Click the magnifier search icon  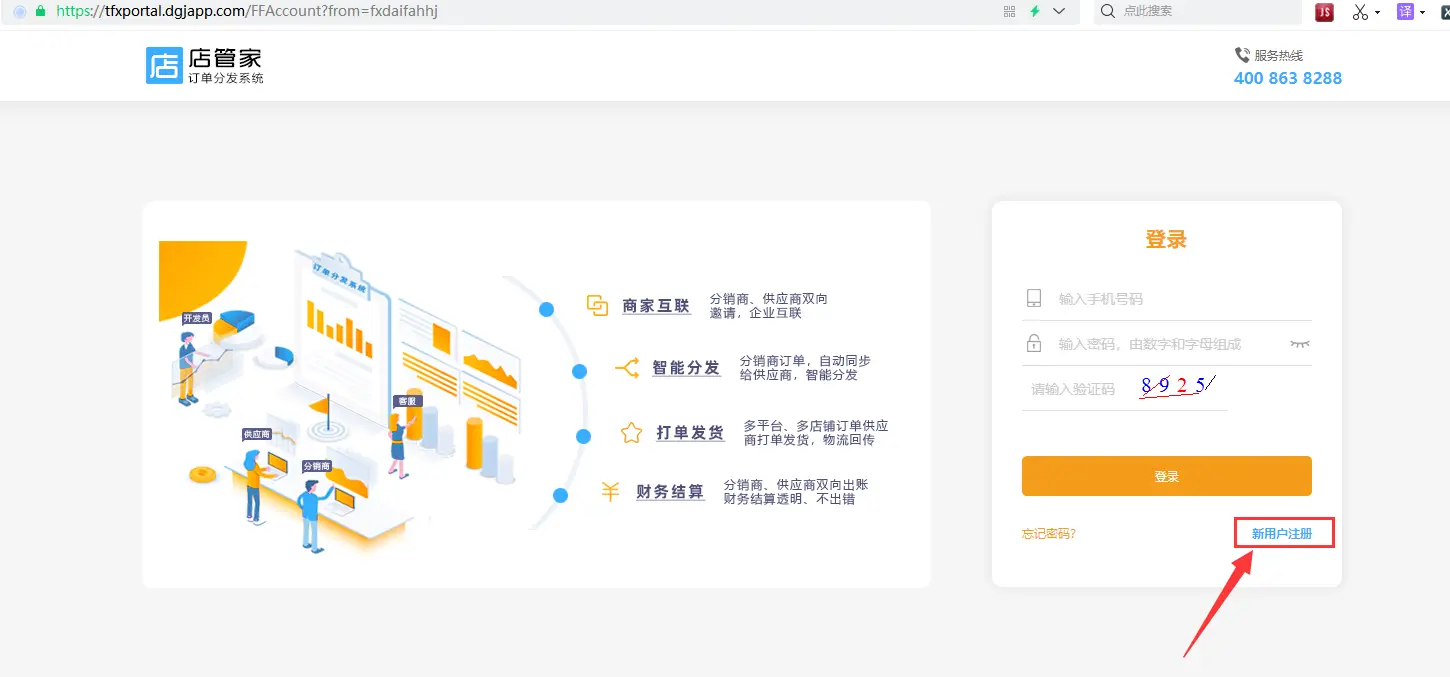(1108, 12)
